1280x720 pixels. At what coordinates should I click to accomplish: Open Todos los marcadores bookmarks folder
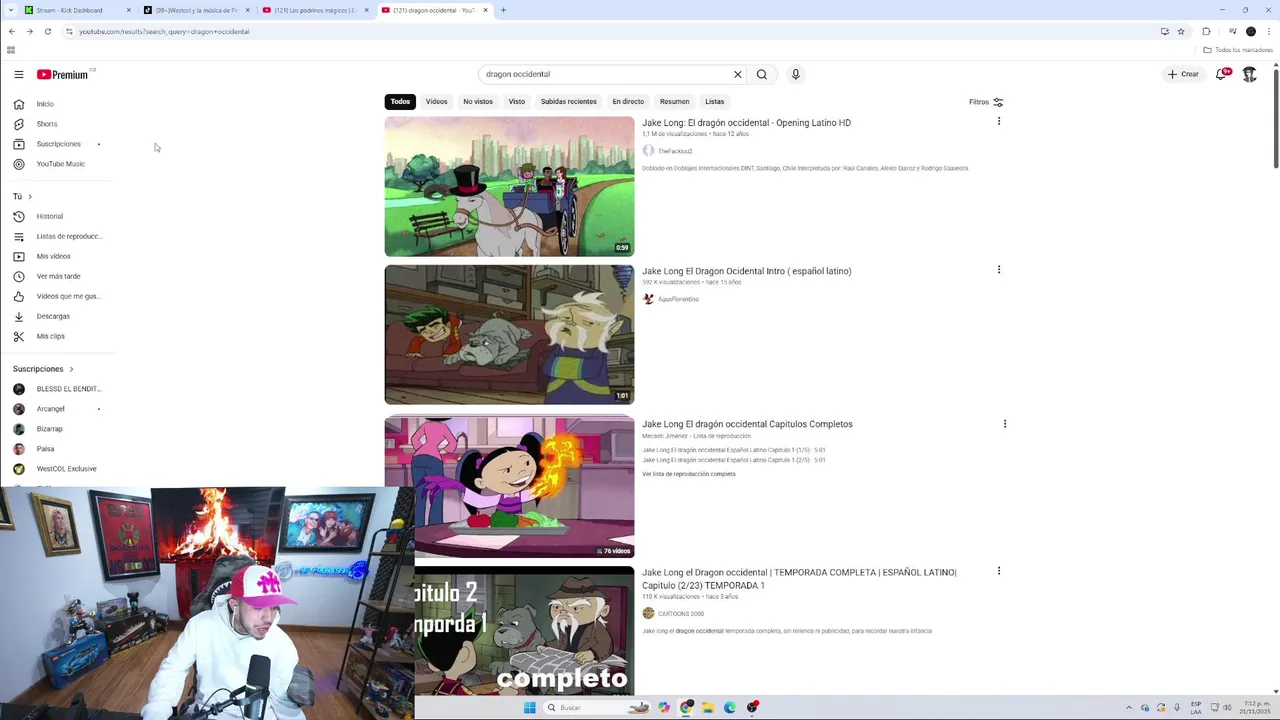(x=1238, y=50)
